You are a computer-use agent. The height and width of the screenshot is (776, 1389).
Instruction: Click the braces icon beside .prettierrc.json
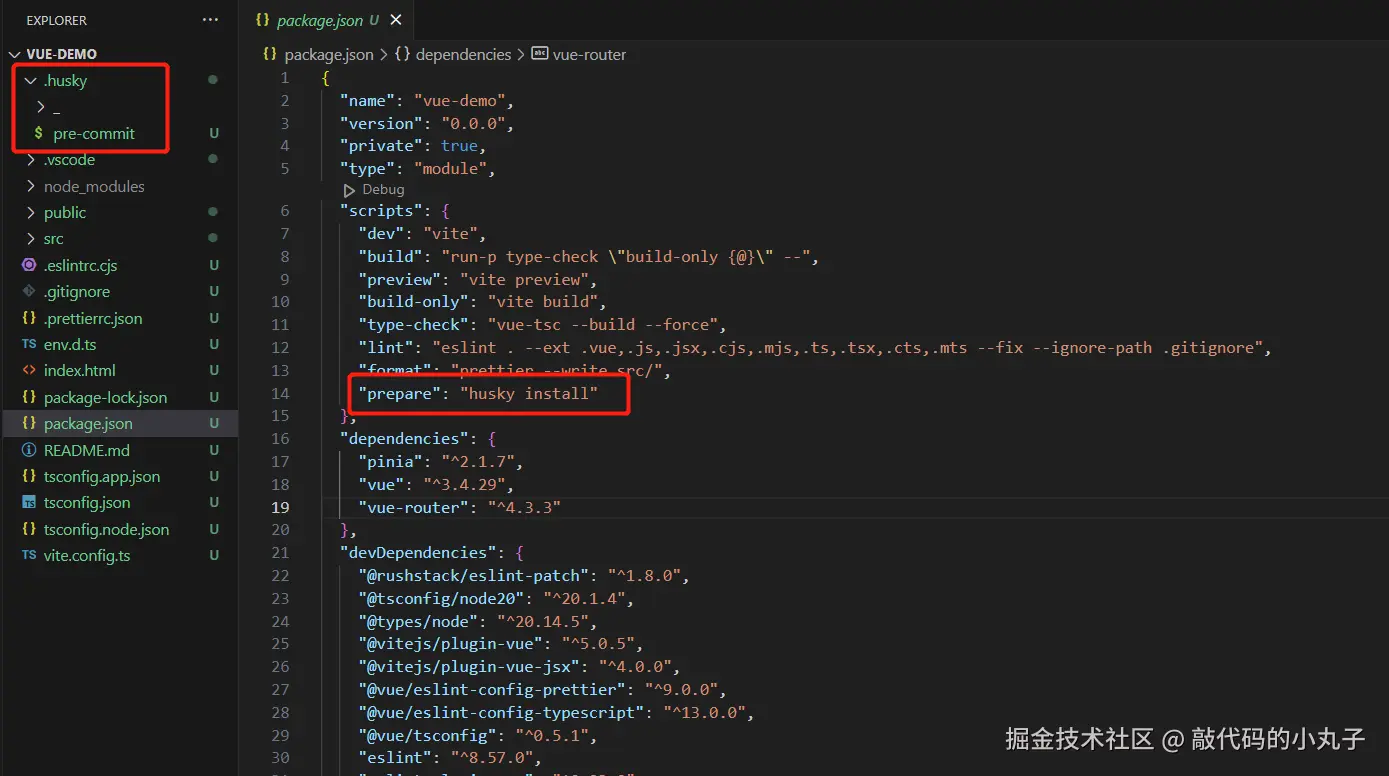(x=29, y=319)
